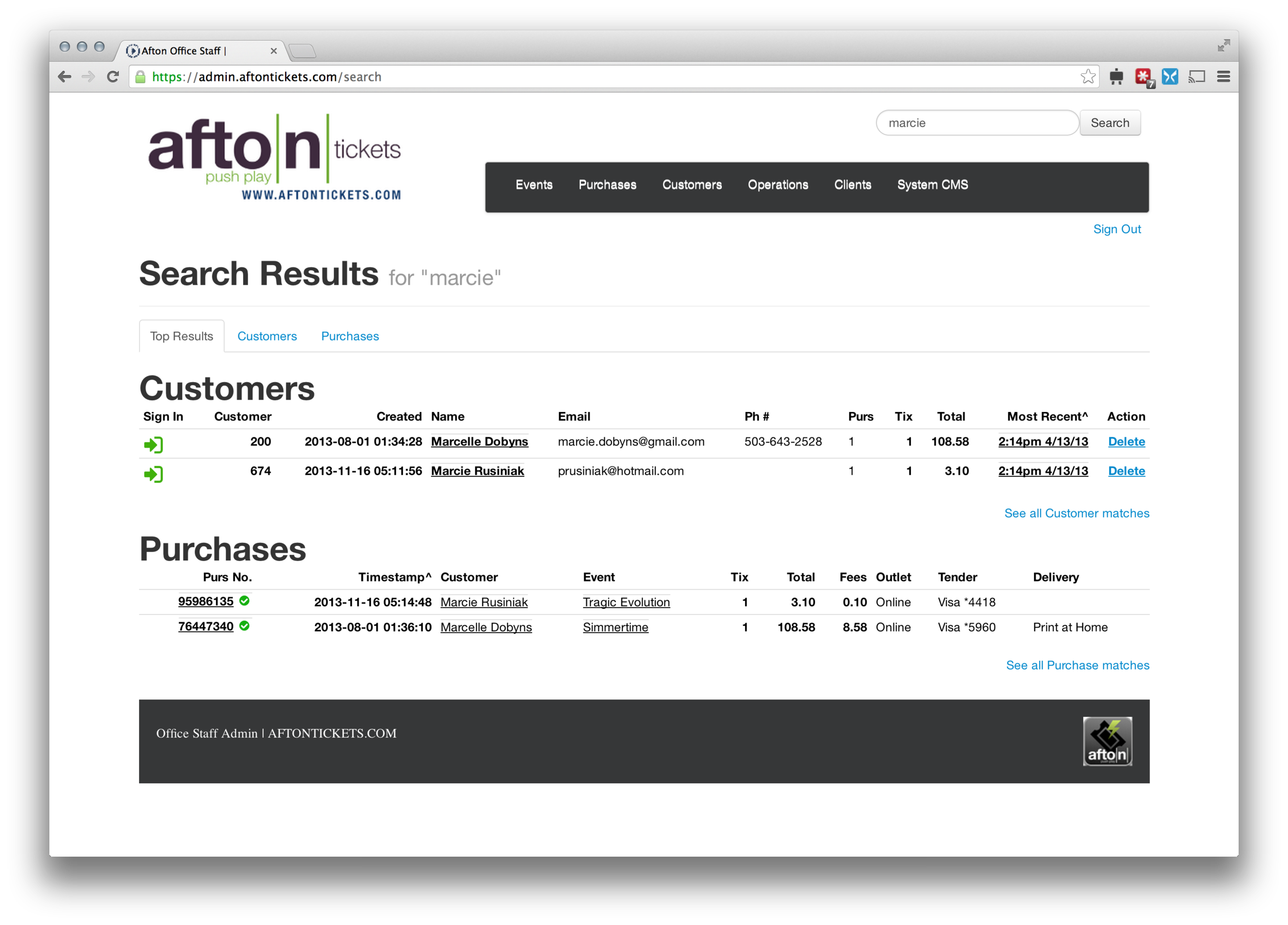Switch to the Customers results tab
Viewport: 1288px width, 925px height.
[267, 336]
